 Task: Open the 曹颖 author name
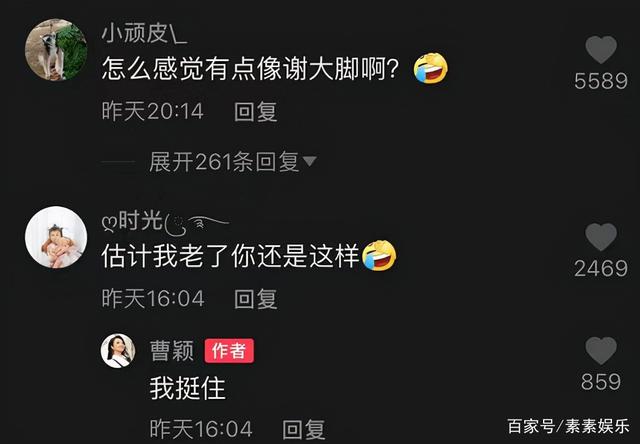172,351
